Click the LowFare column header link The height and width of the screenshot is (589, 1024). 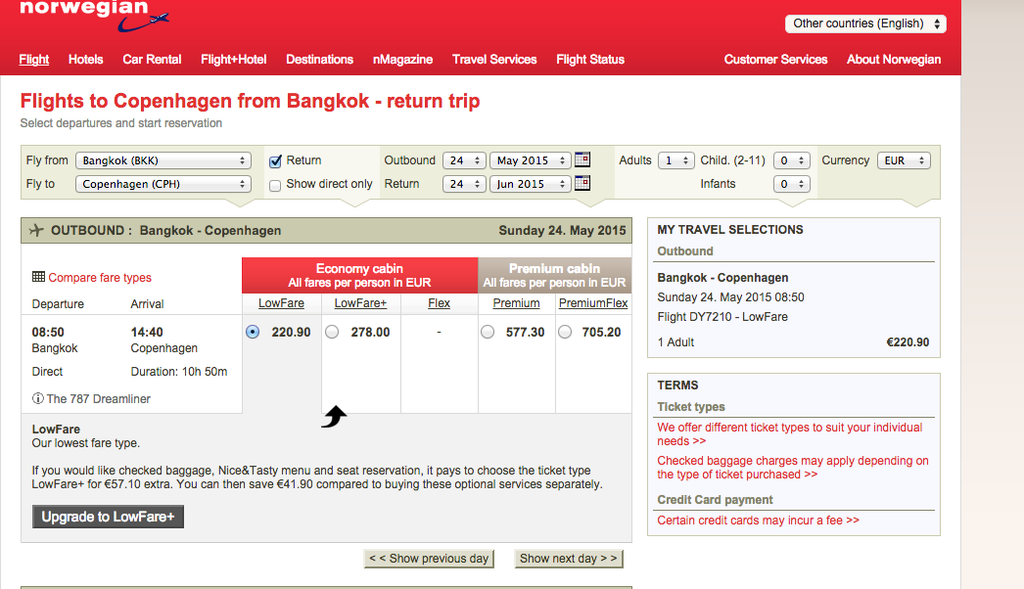(x=281, y=303)
